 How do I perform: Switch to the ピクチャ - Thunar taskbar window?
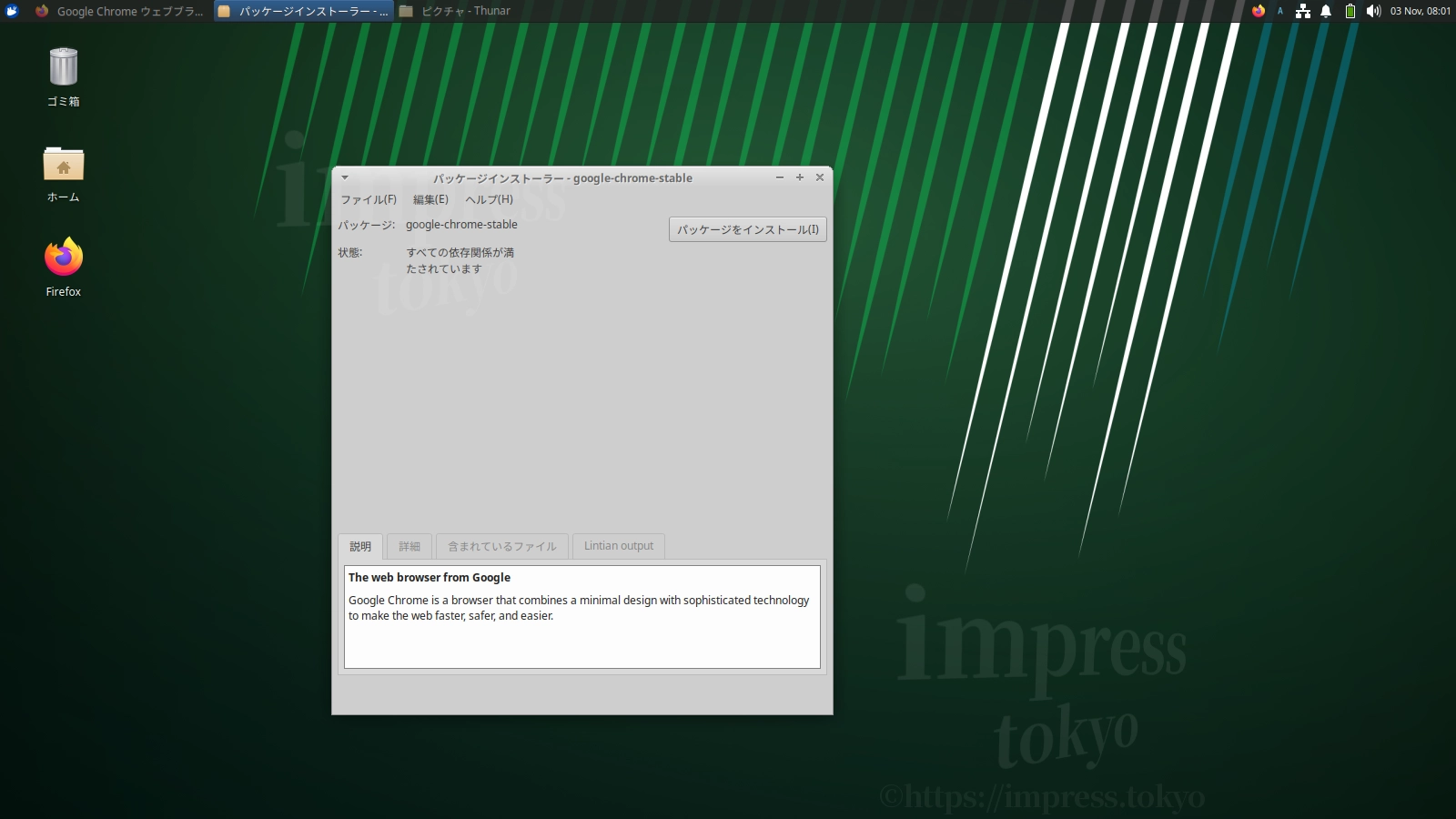point(455,11)
